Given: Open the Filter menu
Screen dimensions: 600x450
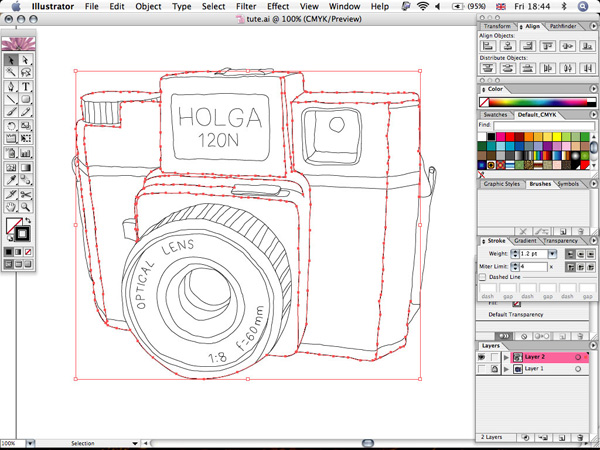Looking at the screenshot, I should click(246, 7).
